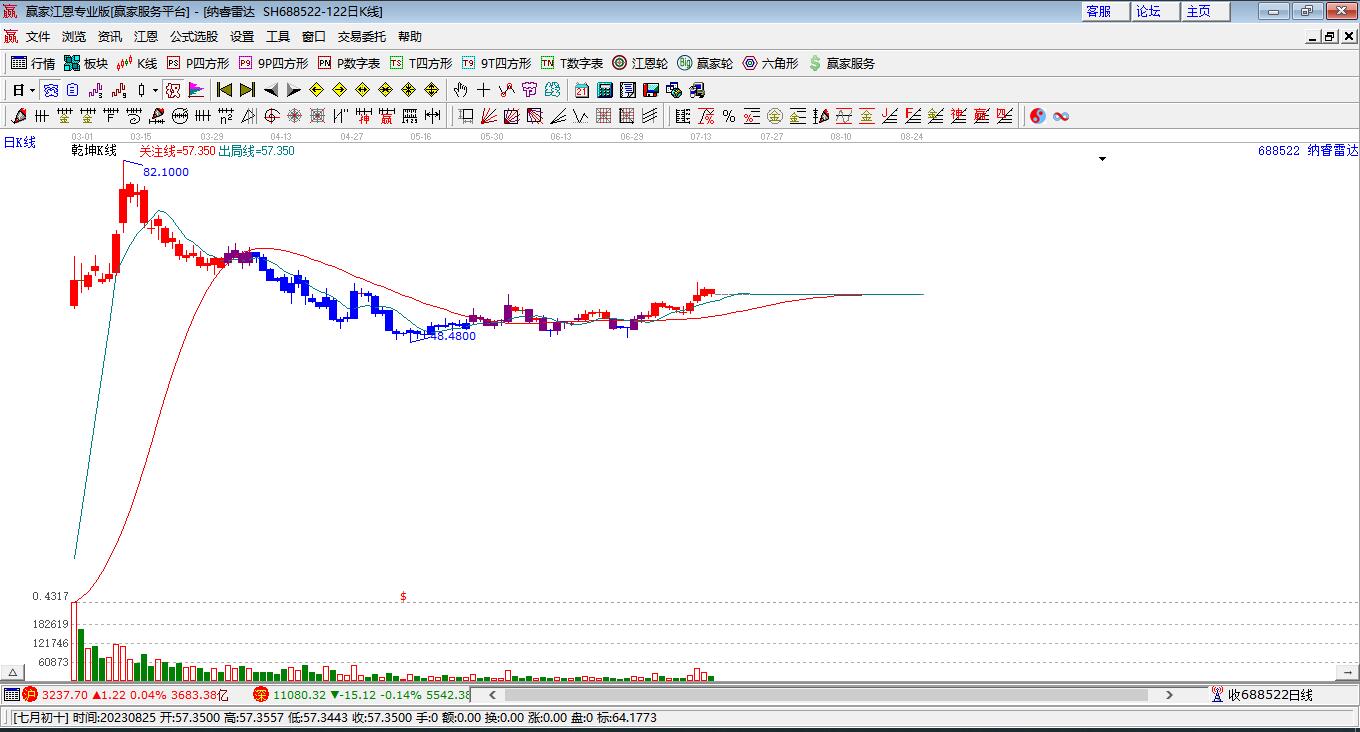The width and height of the screenshot is (1360, 732).
Task: Click the save floppy disk icon
Action: (x=650, y=90)
